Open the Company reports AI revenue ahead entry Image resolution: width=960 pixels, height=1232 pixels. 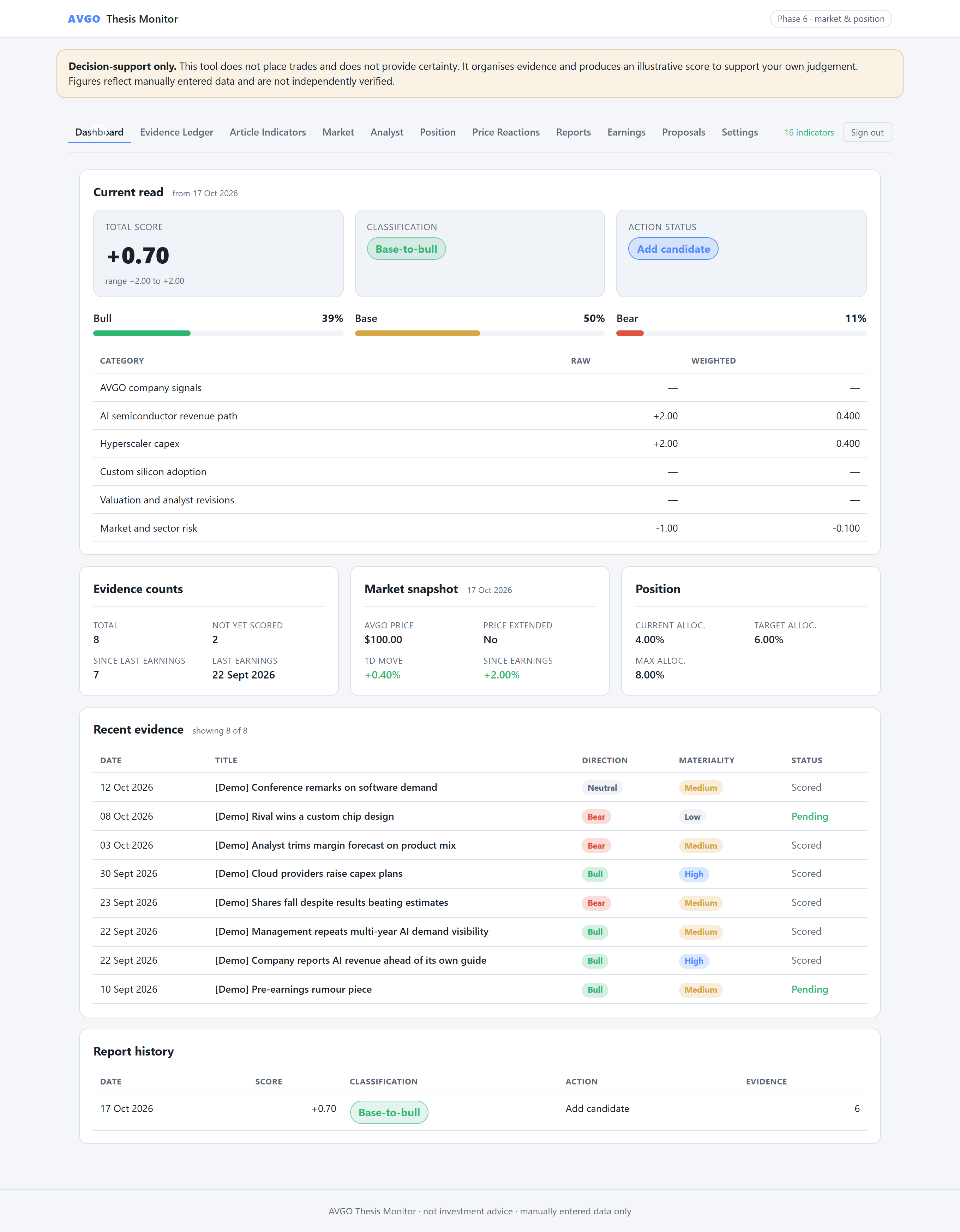coord(351,960)
